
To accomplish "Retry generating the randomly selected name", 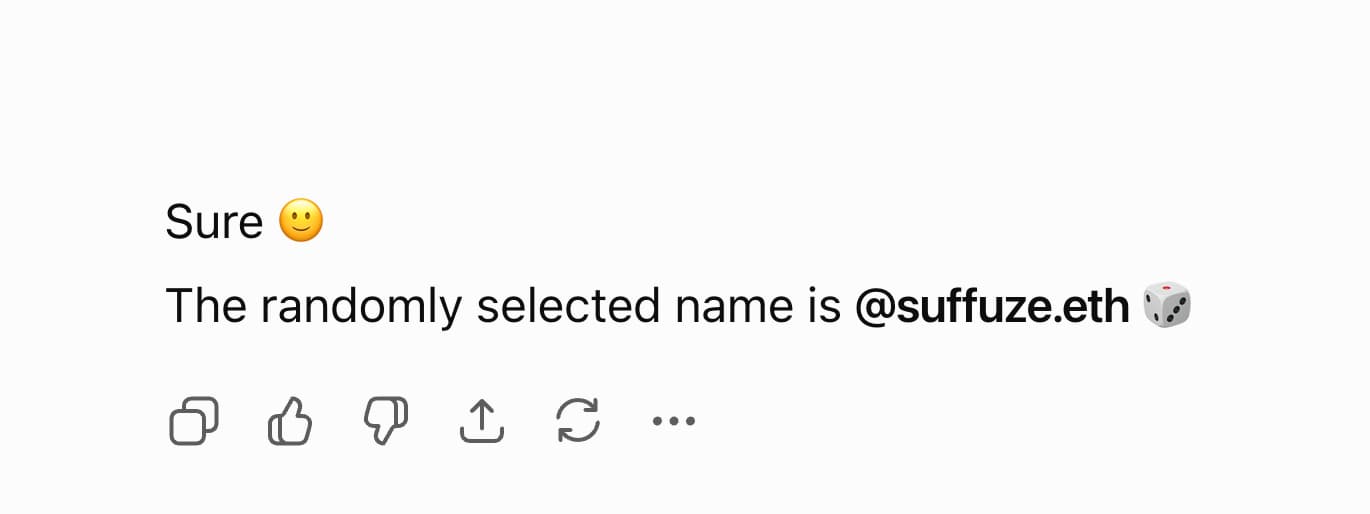I will tap(578, 421).
